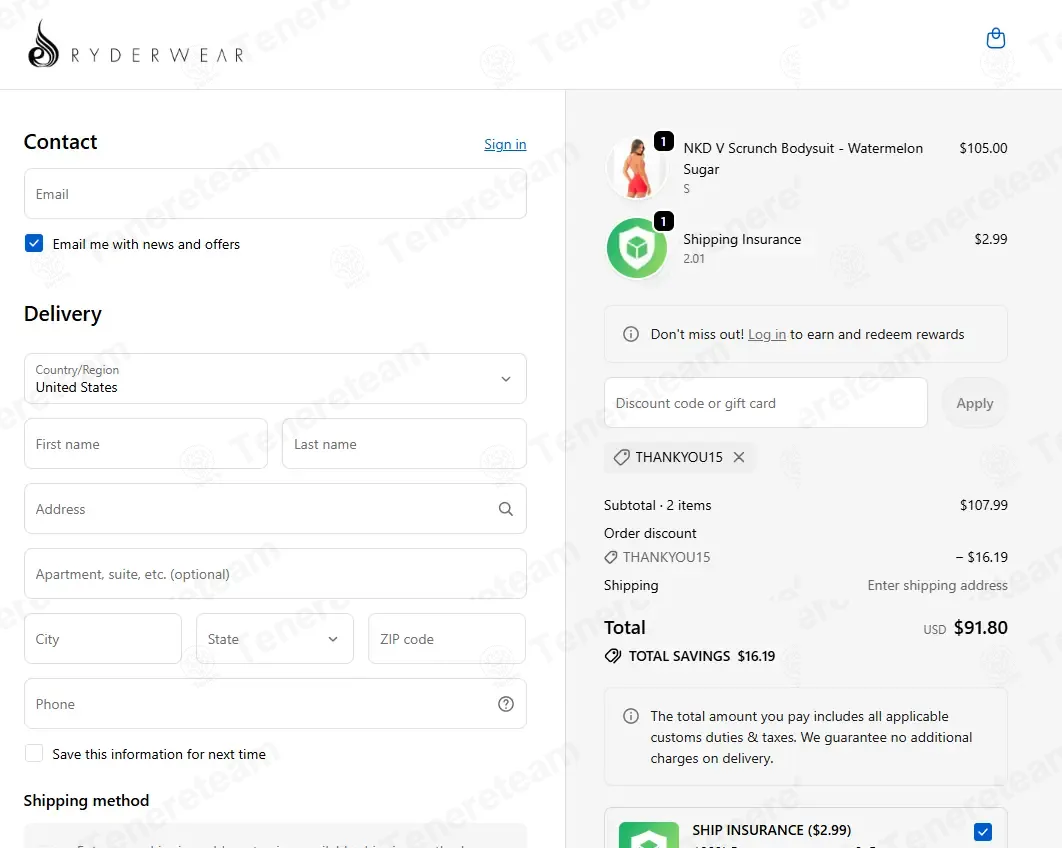Click the Total Savings tag icon
Viewport: 1062px width, 848px height.
tap(613, 656)
